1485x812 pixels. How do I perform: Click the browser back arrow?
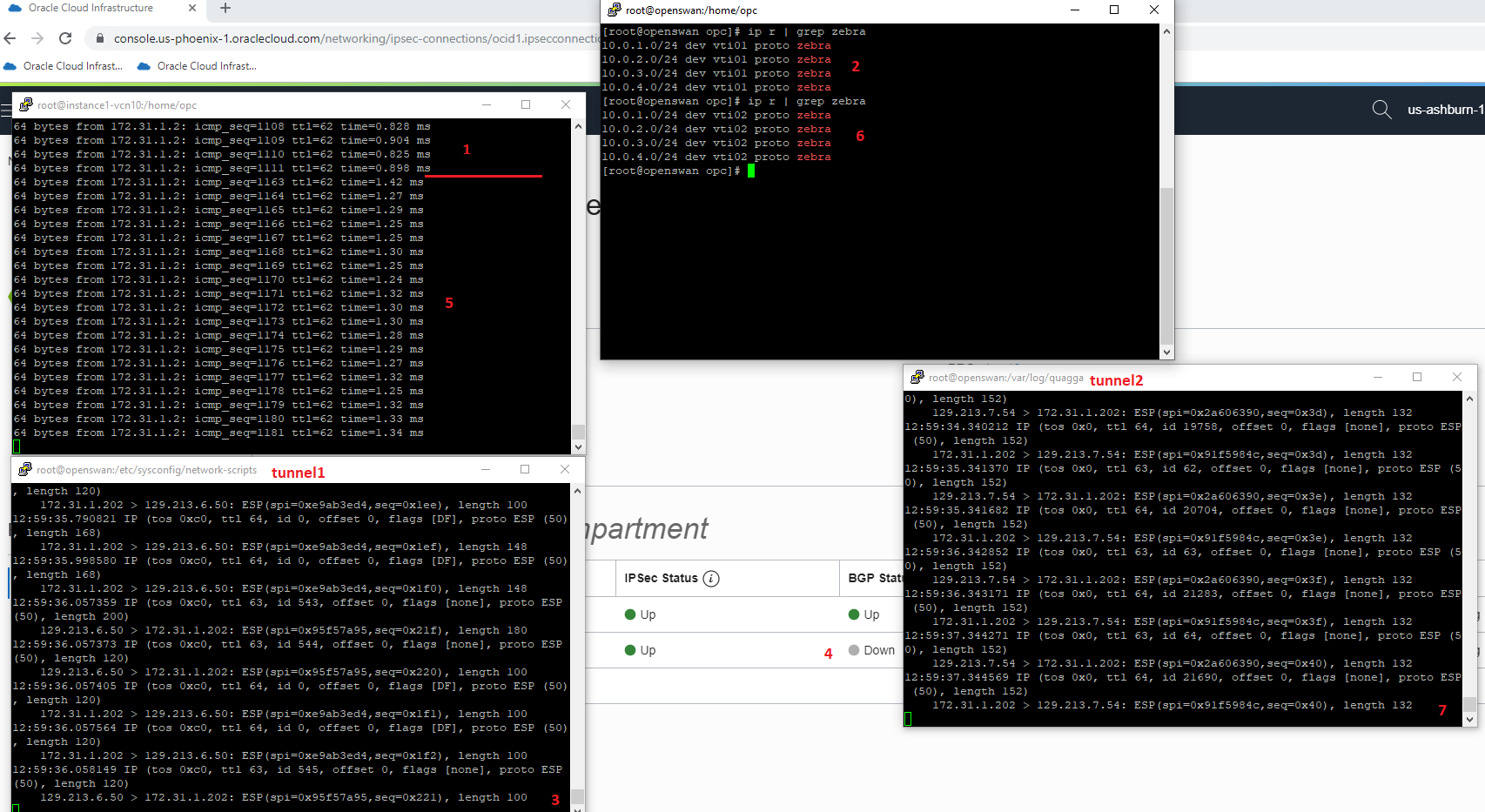point(10,38)
